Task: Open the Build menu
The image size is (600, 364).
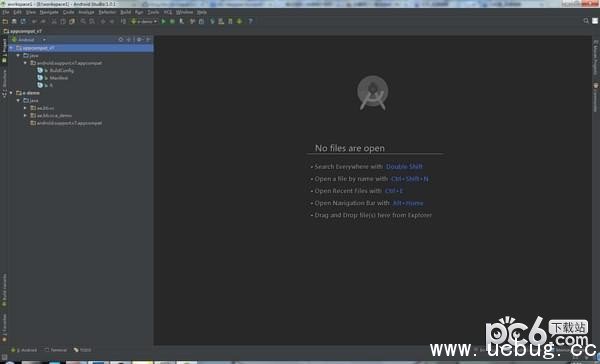Action: coord(126,12)
